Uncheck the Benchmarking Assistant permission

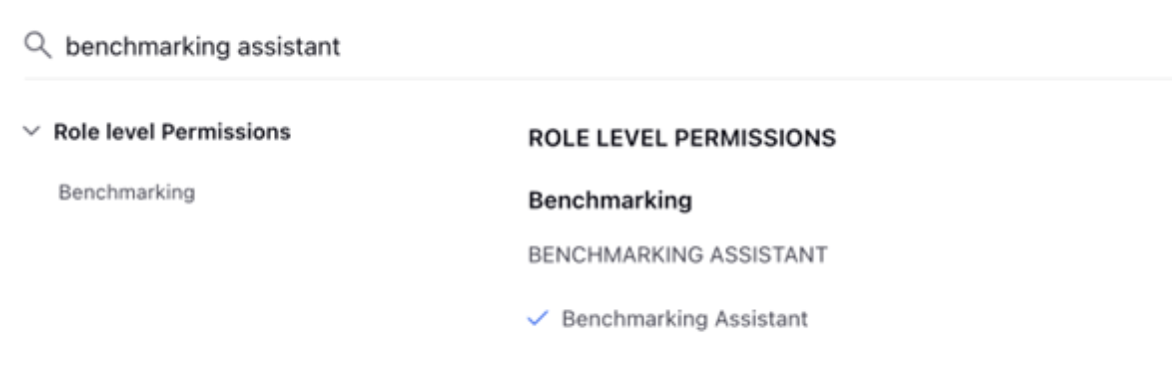[x=538, y=319]
